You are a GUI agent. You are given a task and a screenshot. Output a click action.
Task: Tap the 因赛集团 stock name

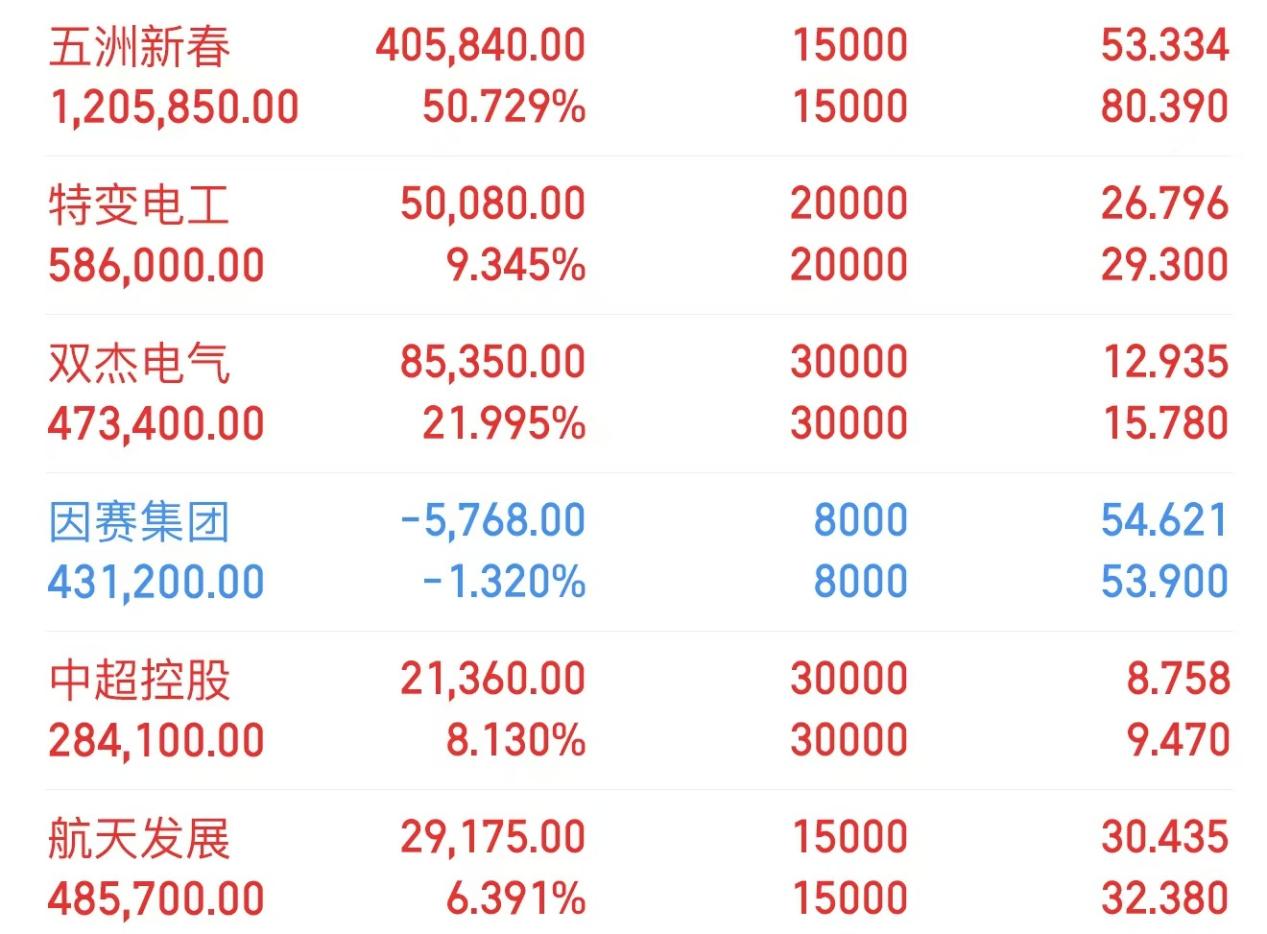point(139,522)
